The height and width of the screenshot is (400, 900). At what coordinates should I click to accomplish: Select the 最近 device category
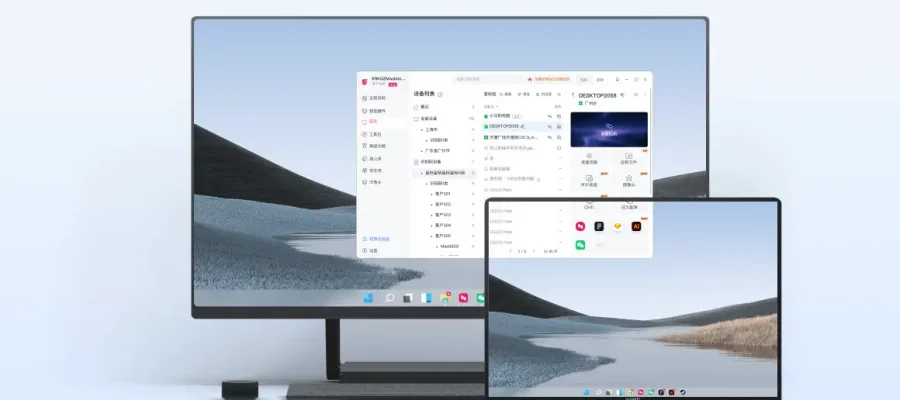pyautogui.click(x=425, y=106)
